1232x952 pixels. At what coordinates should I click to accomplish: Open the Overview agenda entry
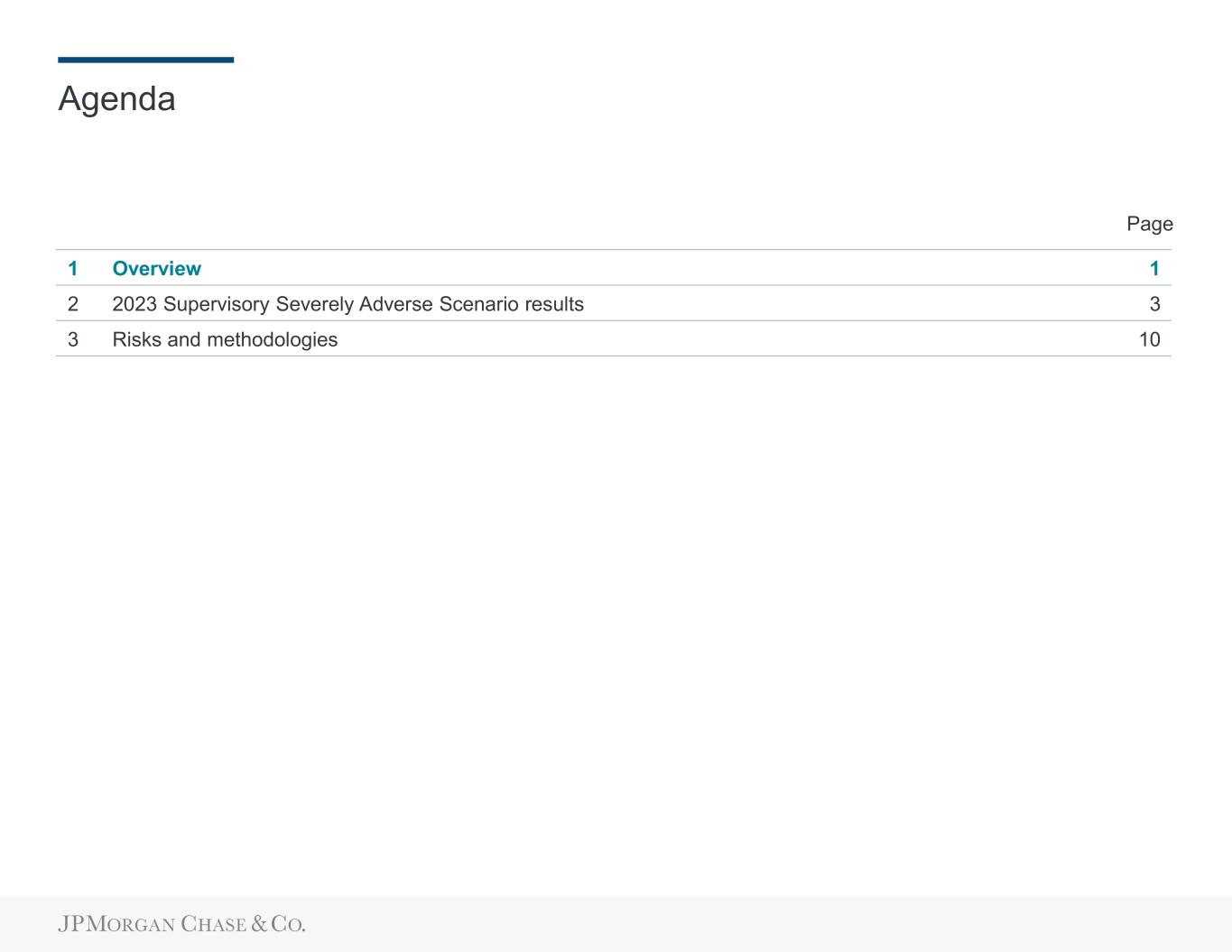point(157,269)
